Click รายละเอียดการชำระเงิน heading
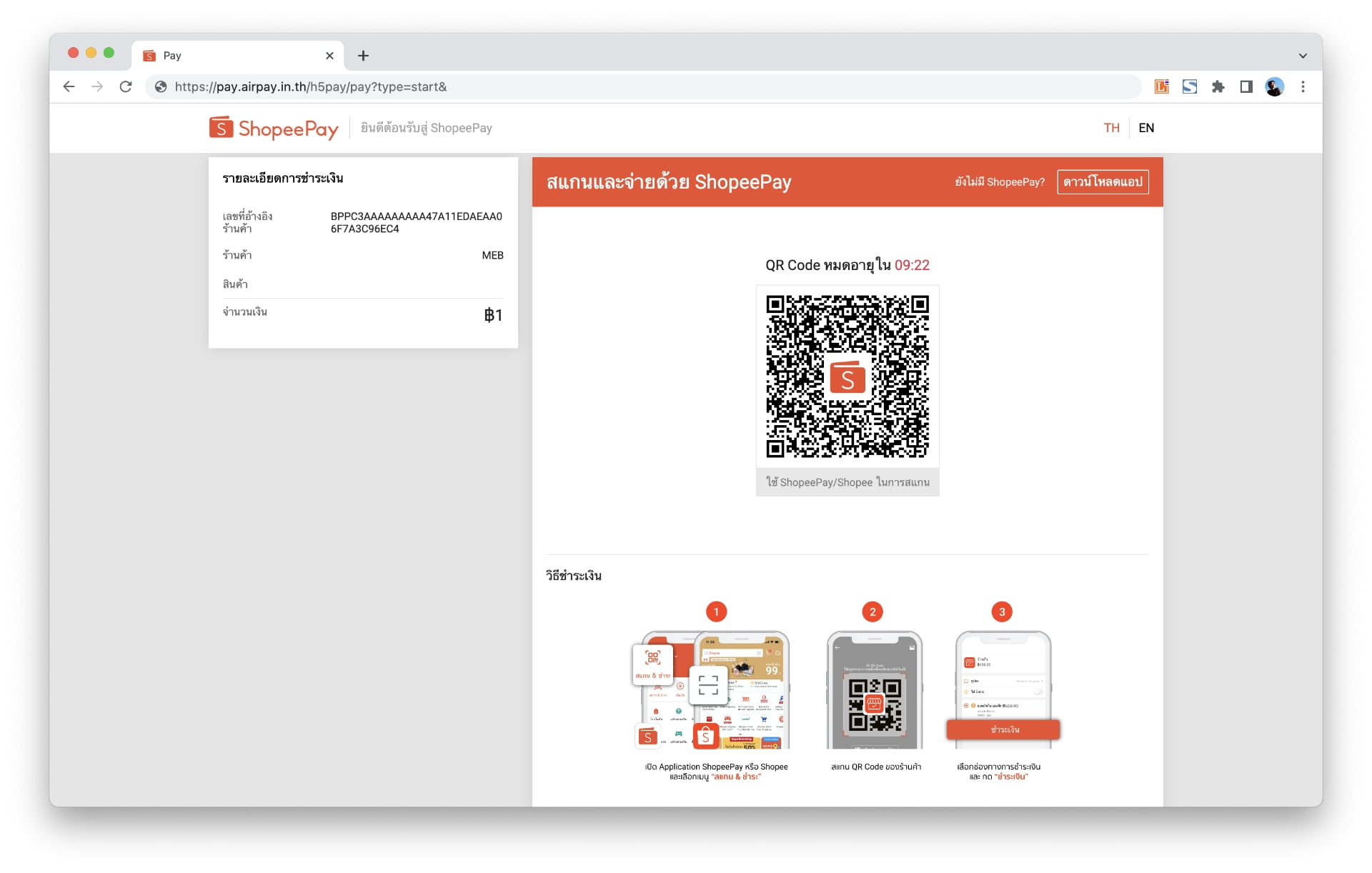Viewport: 1372px width, 873px height. [x=283, y=178]
